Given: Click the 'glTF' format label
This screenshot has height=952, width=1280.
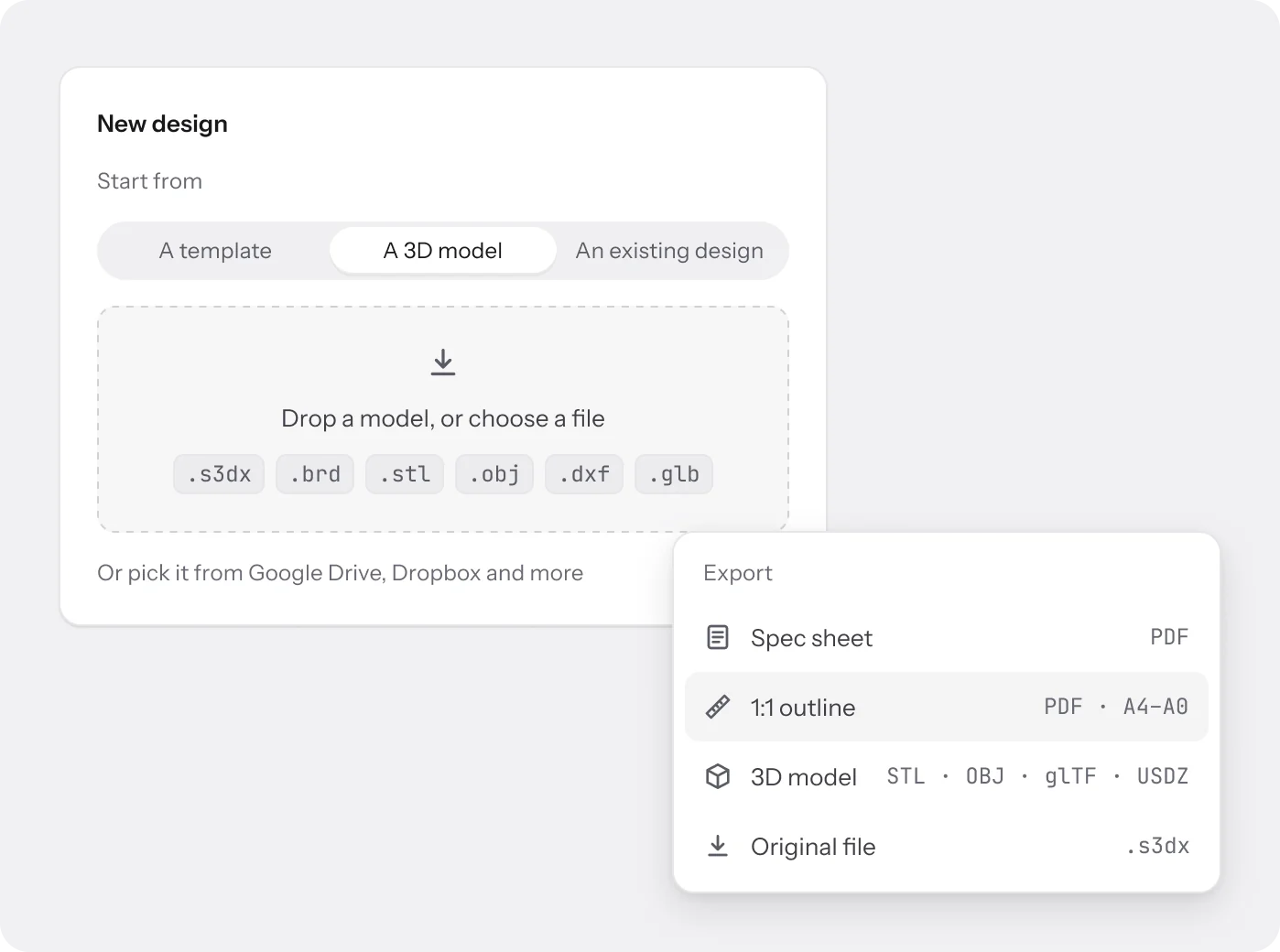Looking at the screenshot, I should 1070,776.
